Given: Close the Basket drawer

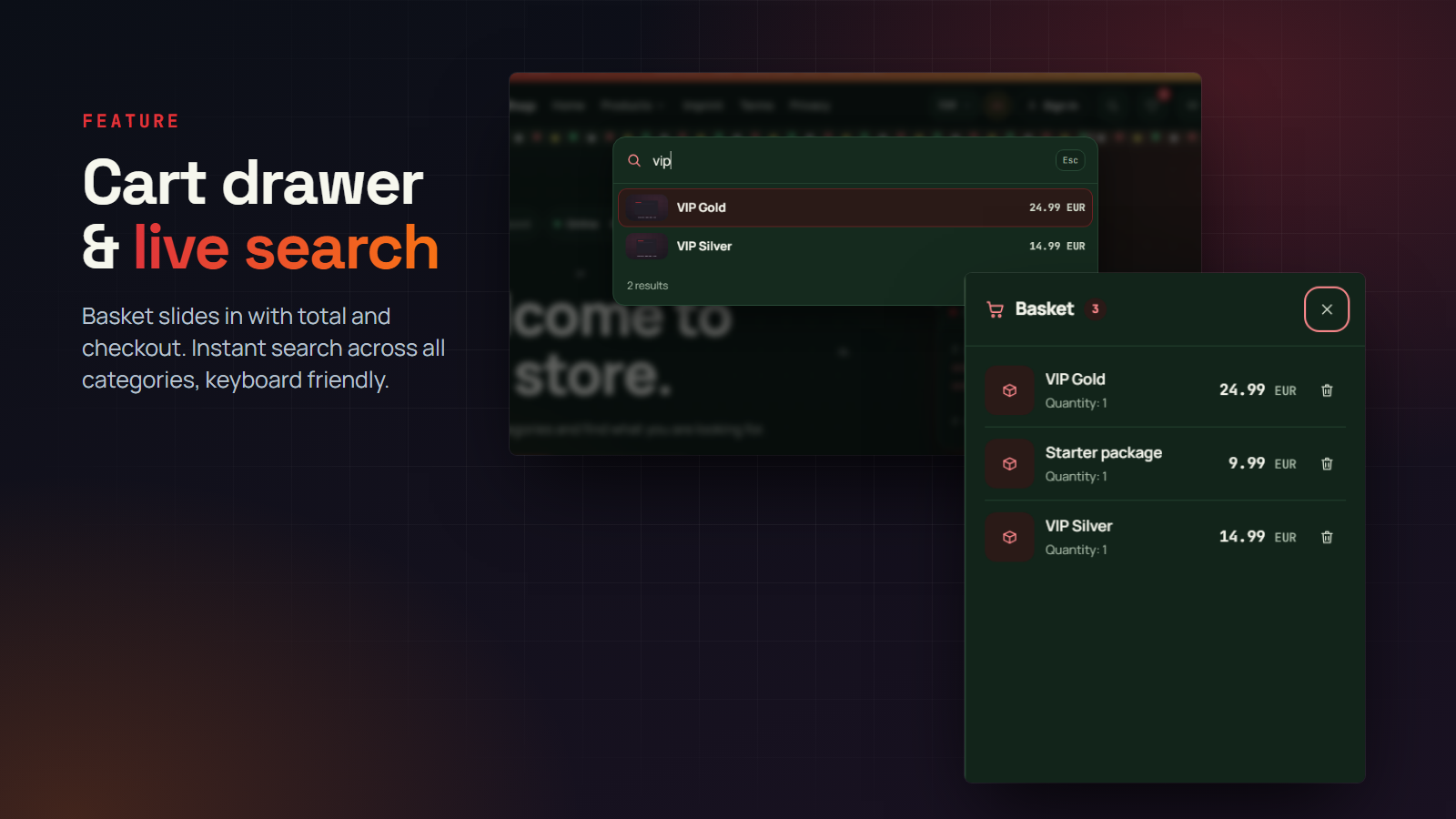Looking at the screenshot, I should [x=1326, y=309].
